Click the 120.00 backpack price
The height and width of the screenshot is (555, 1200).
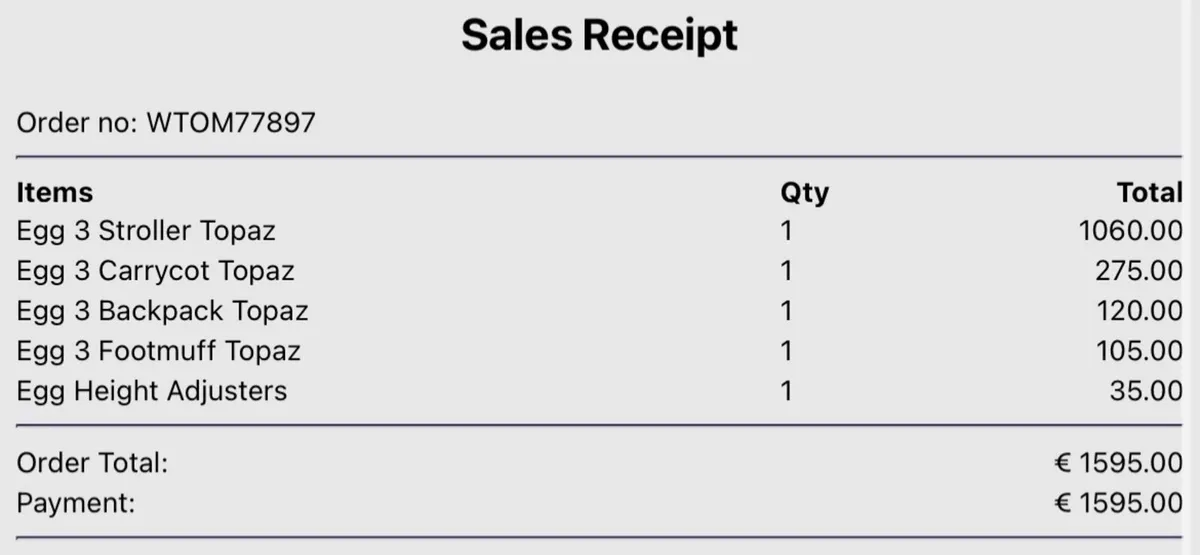[x=1138, y=311]
